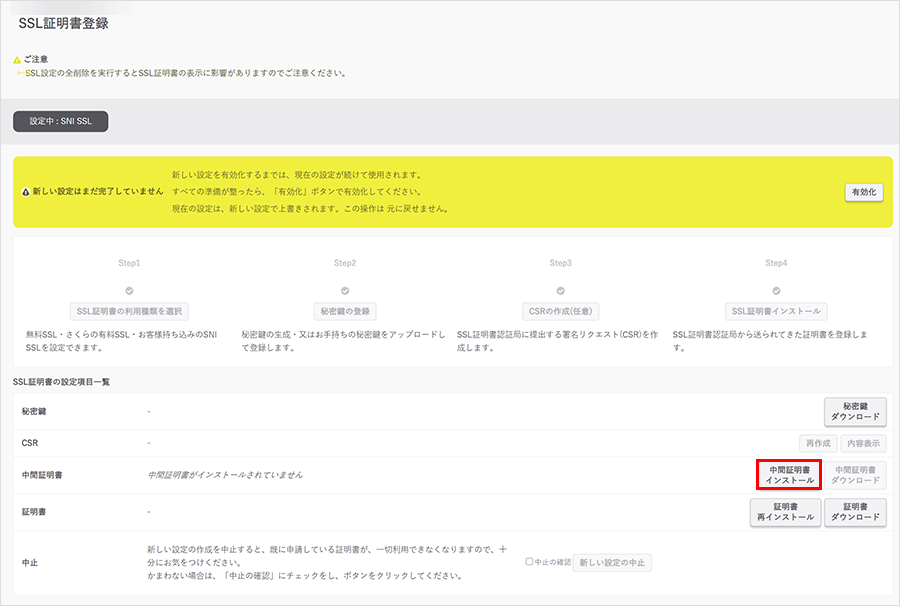The height and width of the screenshot is (606, 900).
Task: Select SSL証明書の利用種類を選択 step button
Action: point(130,311)
